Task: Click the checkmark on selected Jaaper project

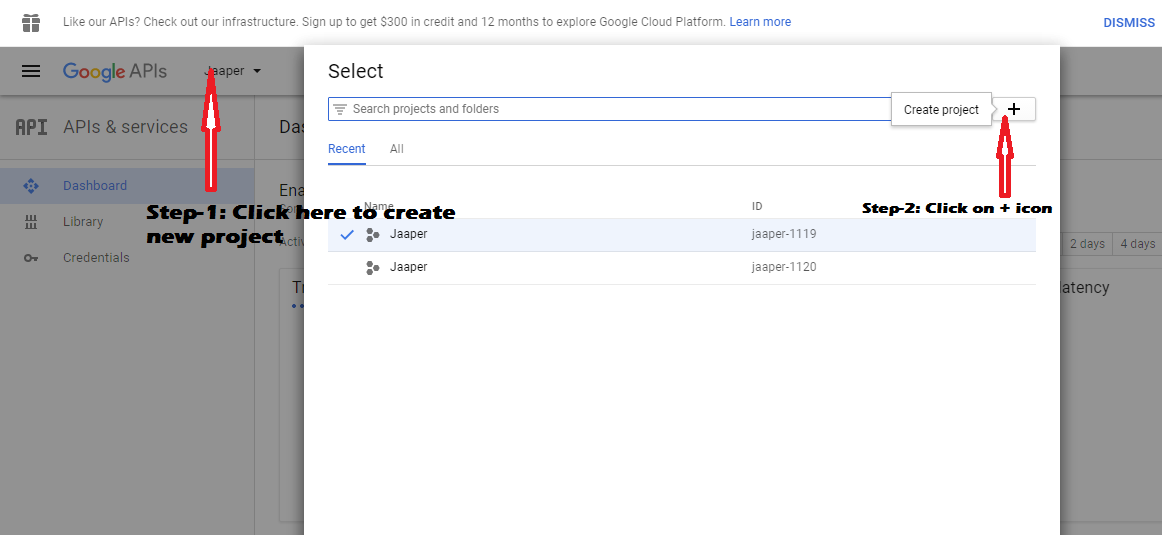Action: coord(347,235)
